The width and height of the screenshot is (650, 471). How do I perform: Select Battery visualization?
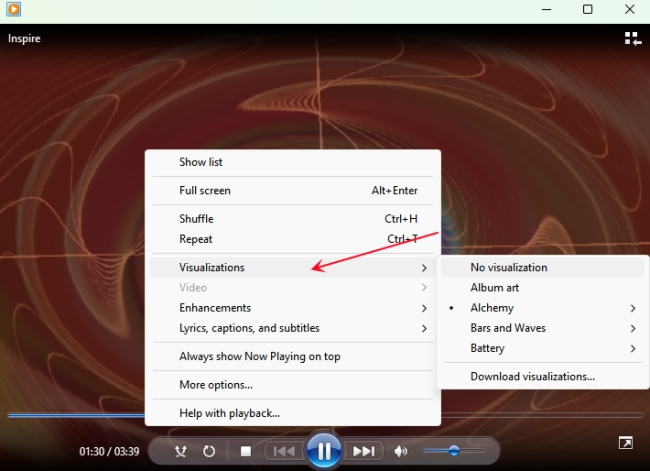coord(543,348)
